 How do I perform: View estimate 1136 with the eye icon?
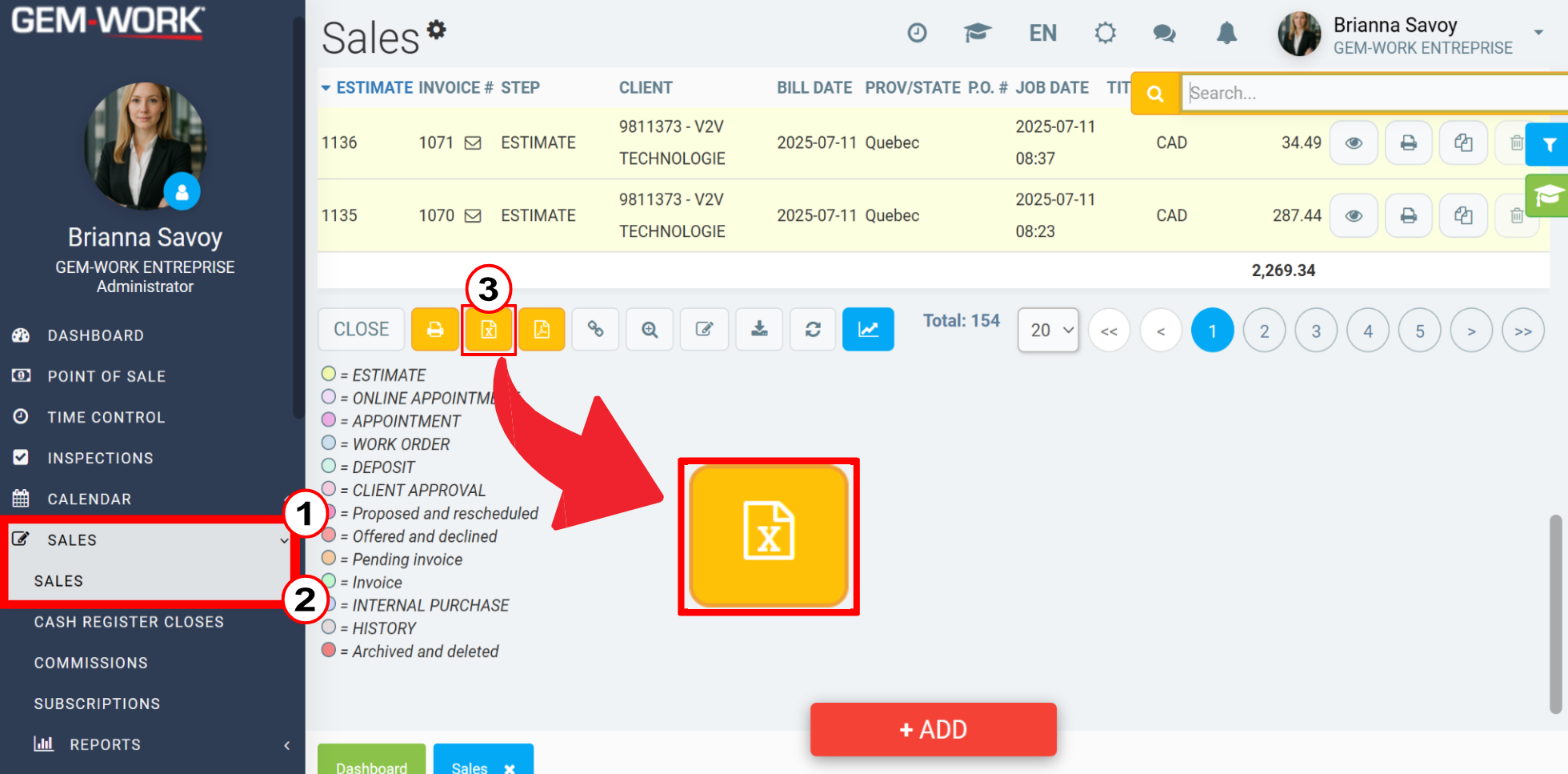pyautogui.click(x=1354, y=143)
